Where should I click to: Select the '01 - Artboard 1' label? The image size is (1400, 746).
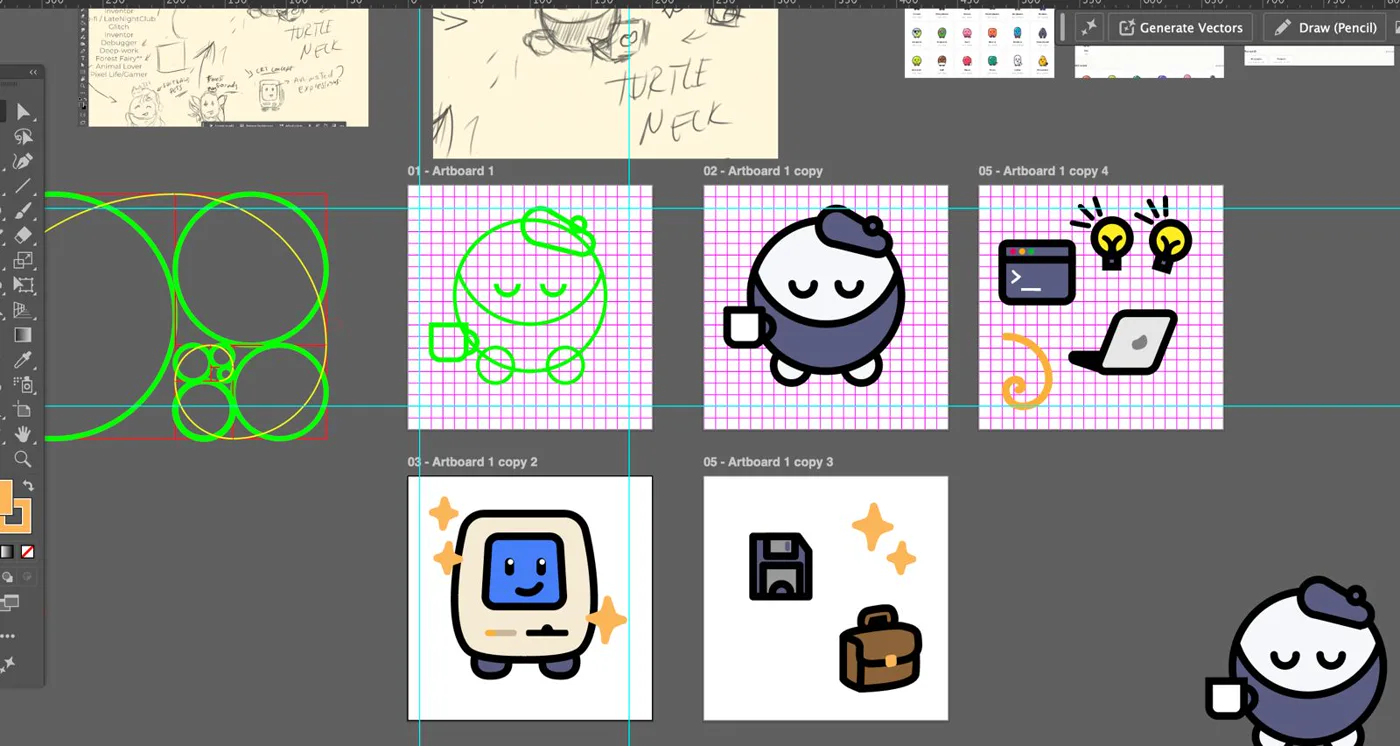[x=451, y=171]
